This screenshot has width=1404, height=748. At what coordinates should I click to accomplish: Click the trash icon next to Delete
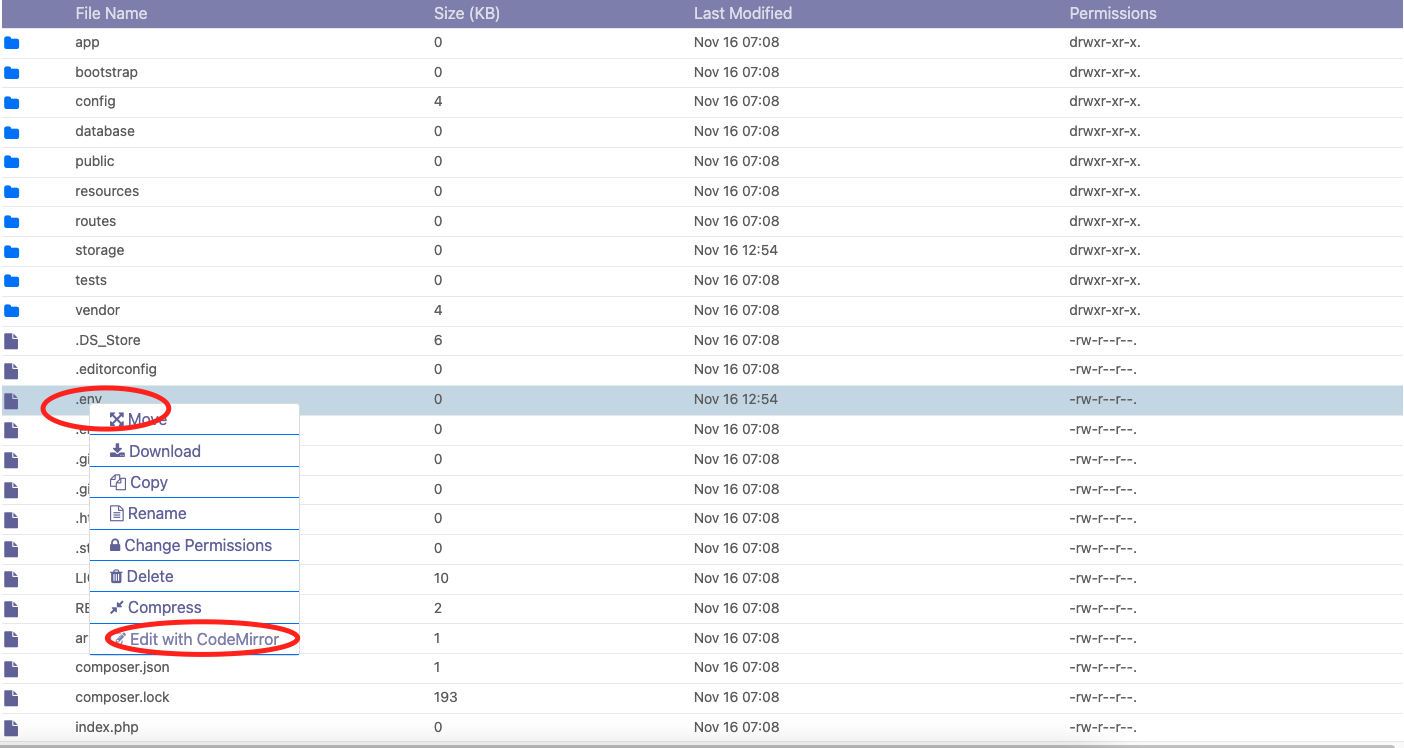coord(119,576)
